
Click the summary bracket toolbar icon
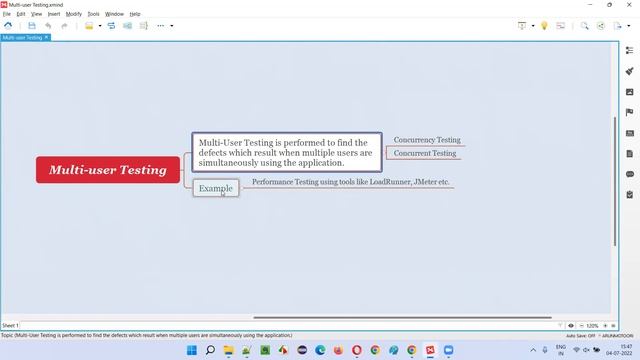pos(143,26)
